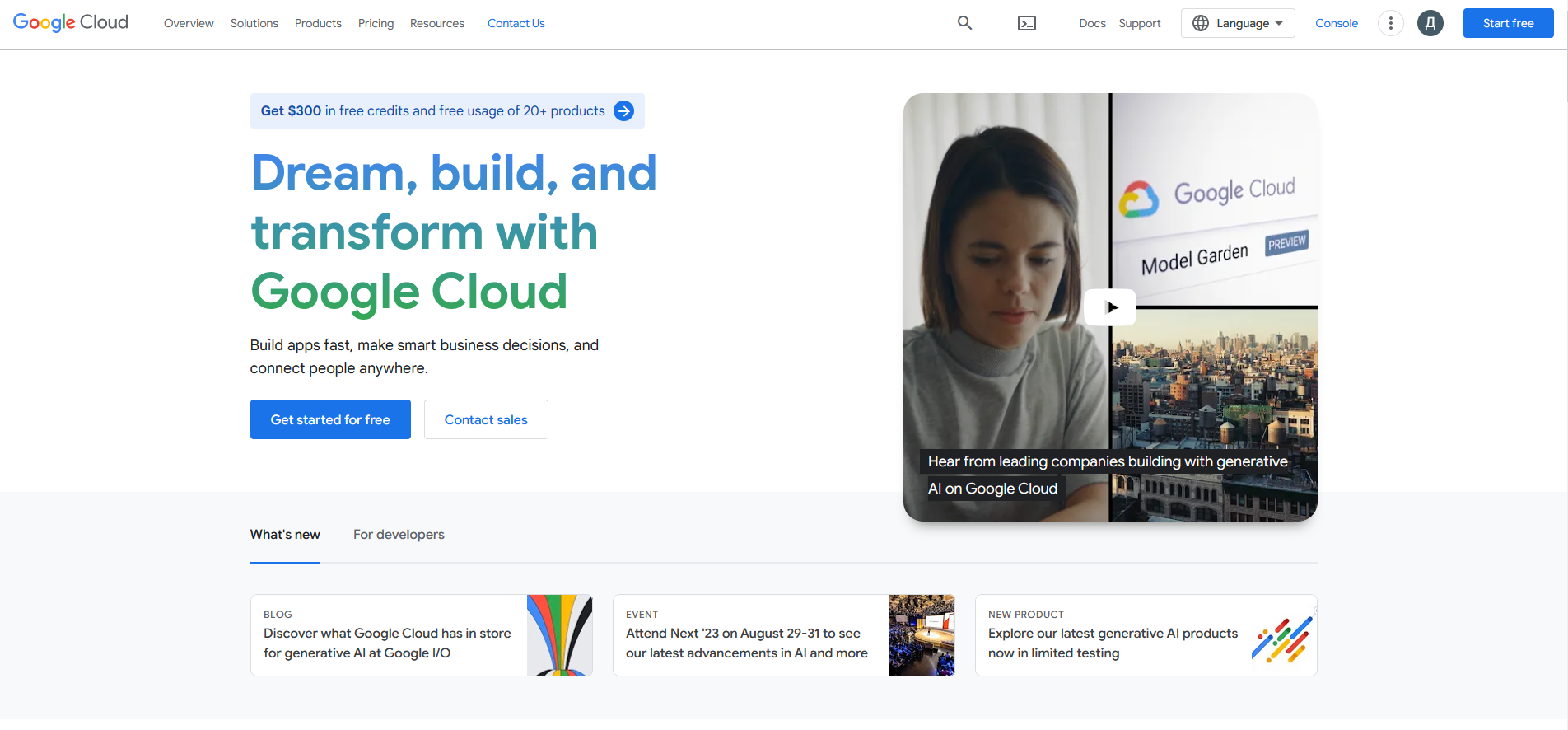The width and height of the screenshot is (1568, 730).
Task: Expand the Language dropdown
Action: click(x=1238, y=23)
